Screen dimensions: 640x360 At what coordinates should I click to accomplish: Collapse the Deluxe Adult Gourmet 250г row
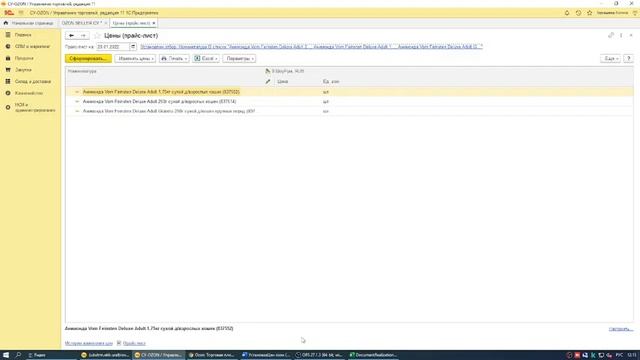[77, 111]
